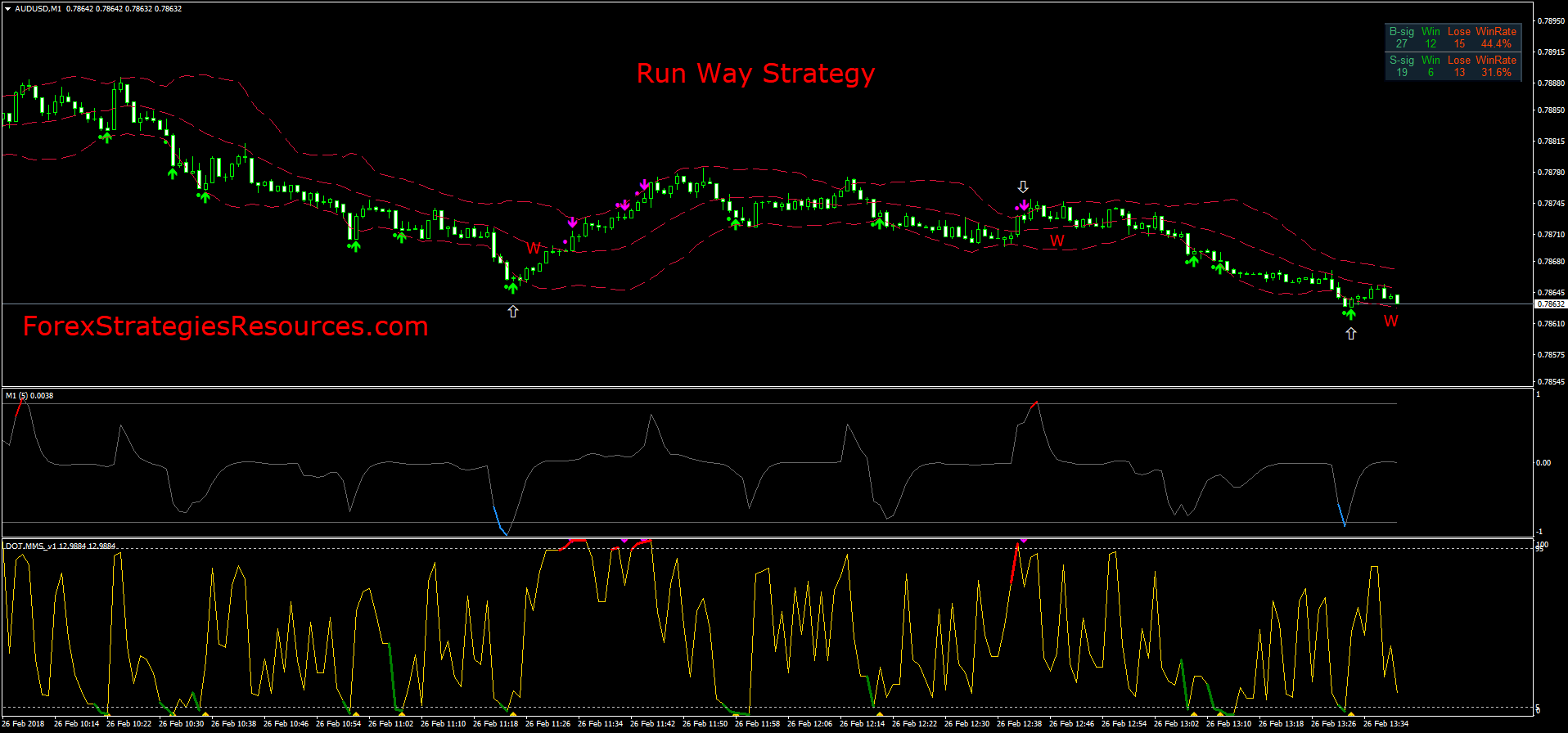Select the 31.6% win rate value
The height and width of the screenshot is (733, 1568).
[x=1496, y=73]
